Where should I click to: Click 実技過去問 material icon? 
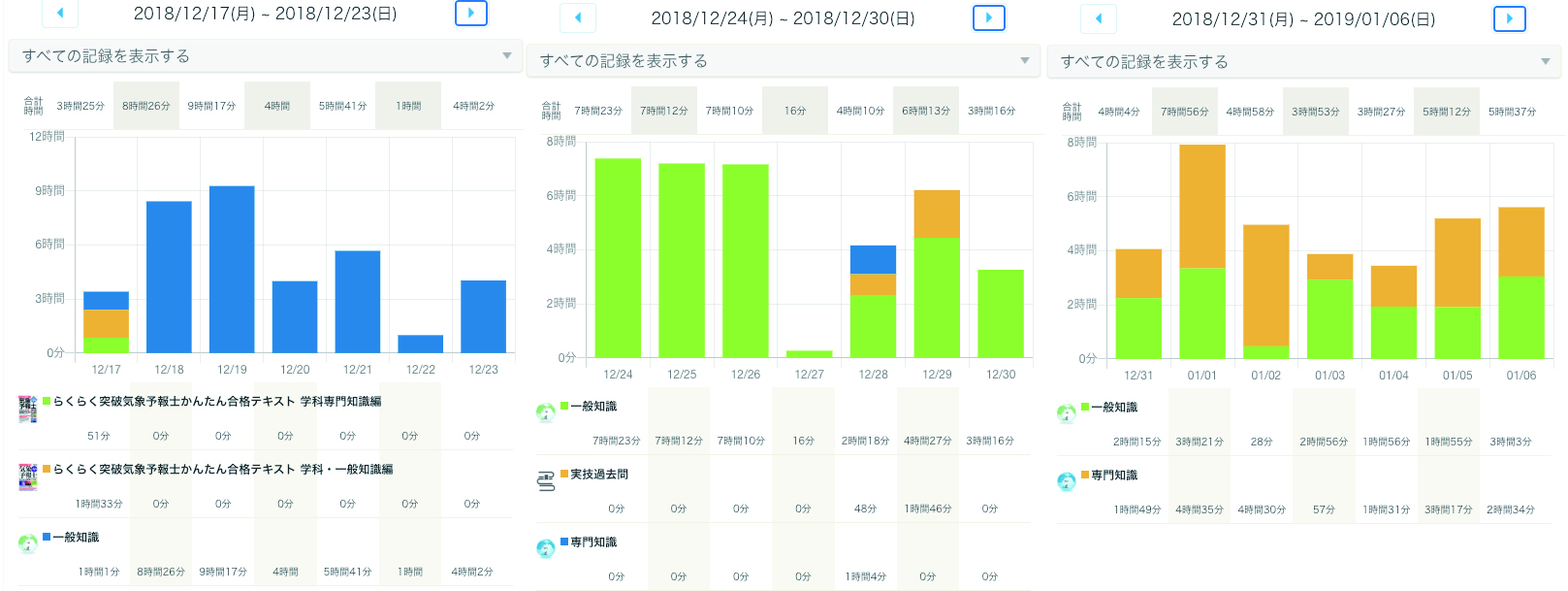click(546, 480)
